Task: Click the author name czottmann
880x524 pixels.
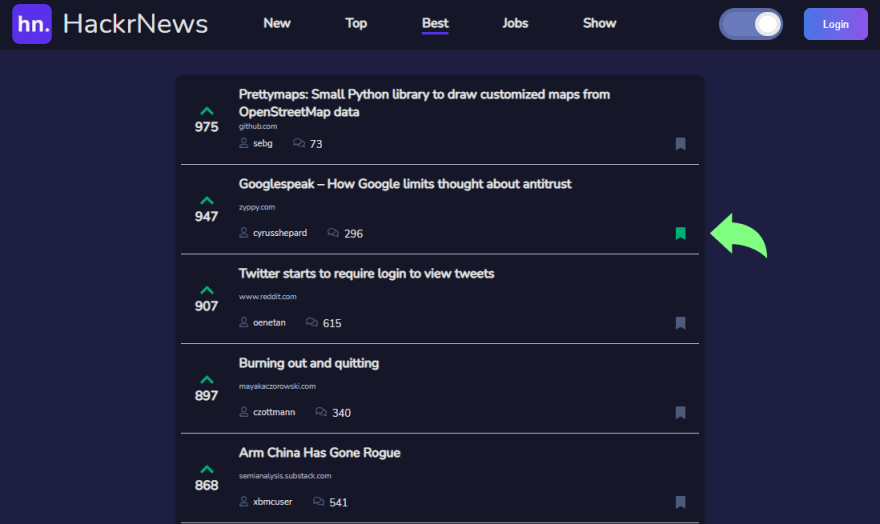Action: (274, 412)
